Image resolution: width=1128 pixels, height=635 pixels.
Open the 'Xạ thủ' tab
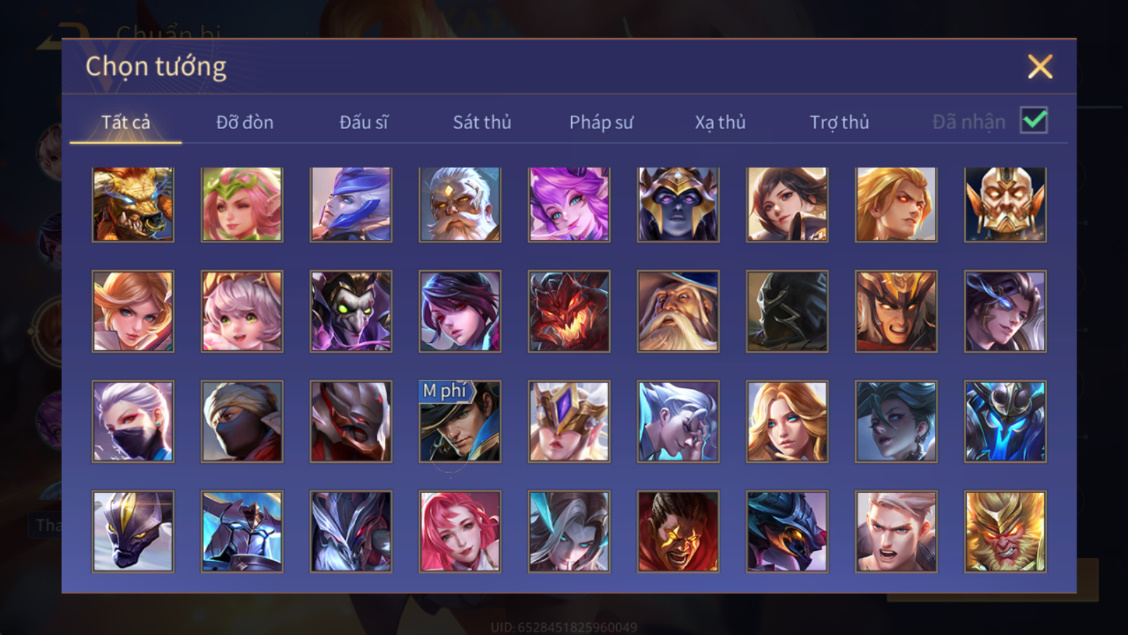[x=720, y=122]
